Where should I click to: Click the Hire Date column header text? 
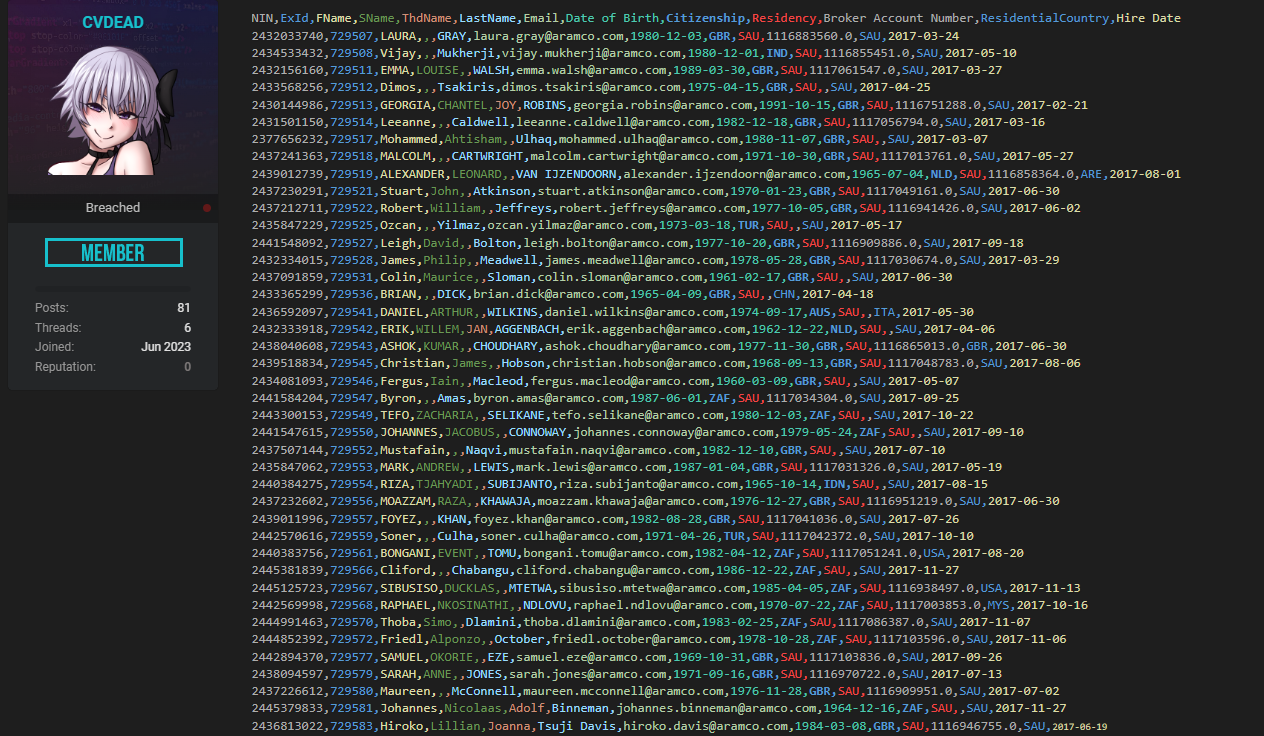tap(1148, 18)
